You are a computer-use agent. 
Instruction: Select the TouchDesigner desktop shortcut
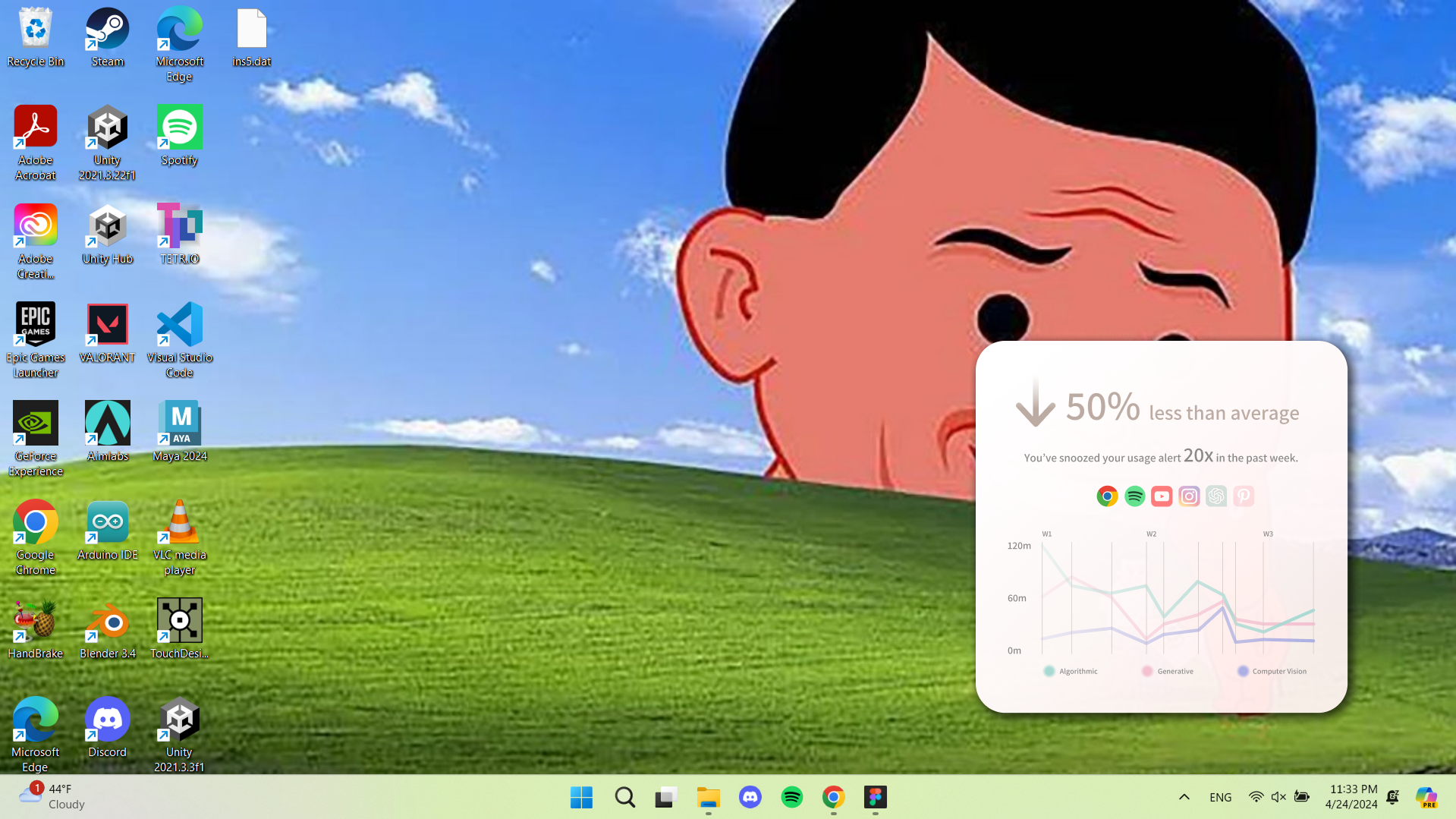tap(179, 628)
